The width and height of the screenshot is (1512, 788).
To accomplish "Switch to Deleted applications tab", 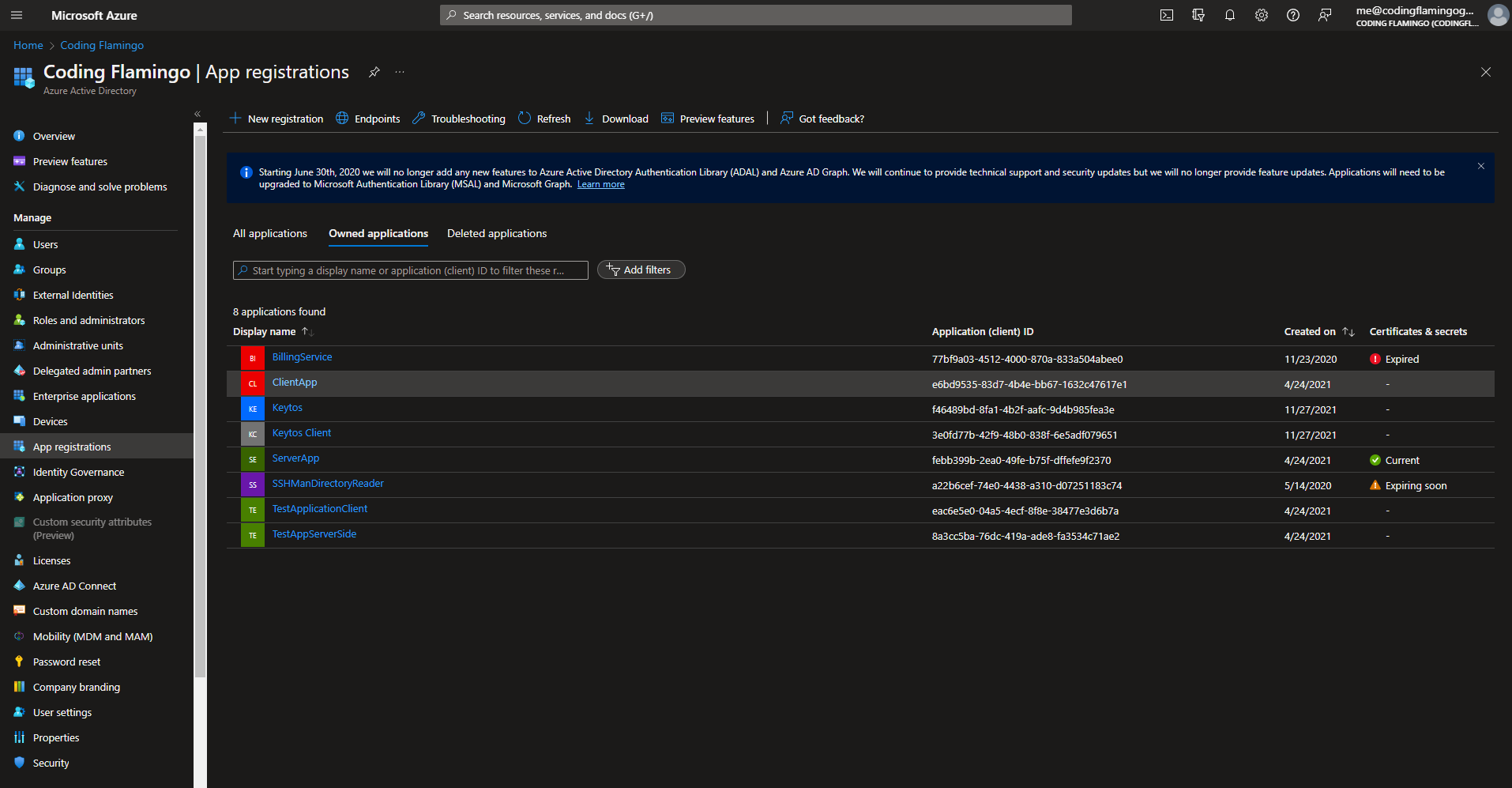I will (x=497, y=233).
